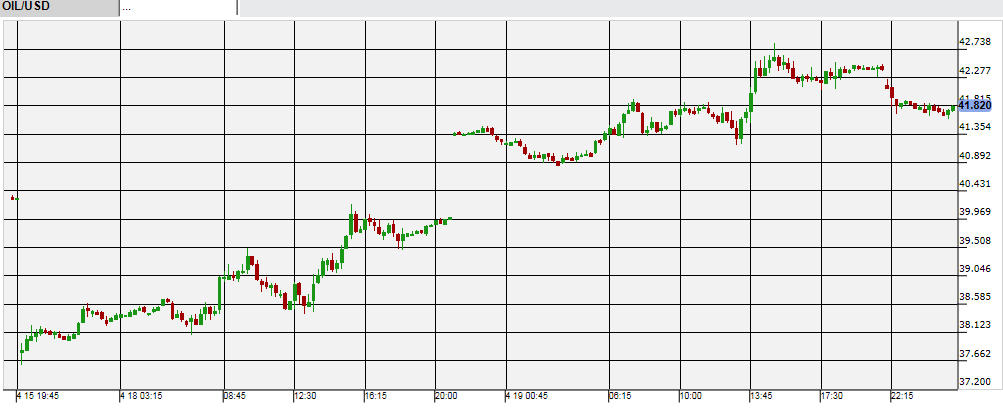The image size is (1003, 412).
Task: Select the 37.200 price axis label
Action: [x=975, y=382]
